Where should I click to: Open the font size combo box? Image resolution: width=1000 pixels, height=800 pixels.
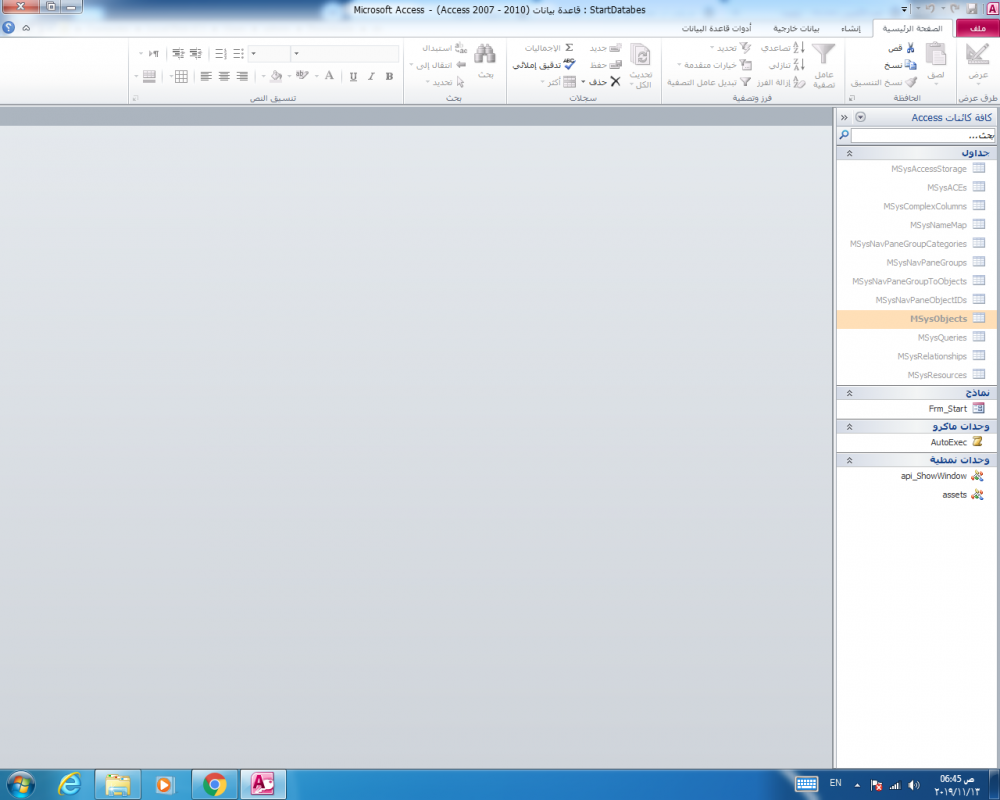270,54
